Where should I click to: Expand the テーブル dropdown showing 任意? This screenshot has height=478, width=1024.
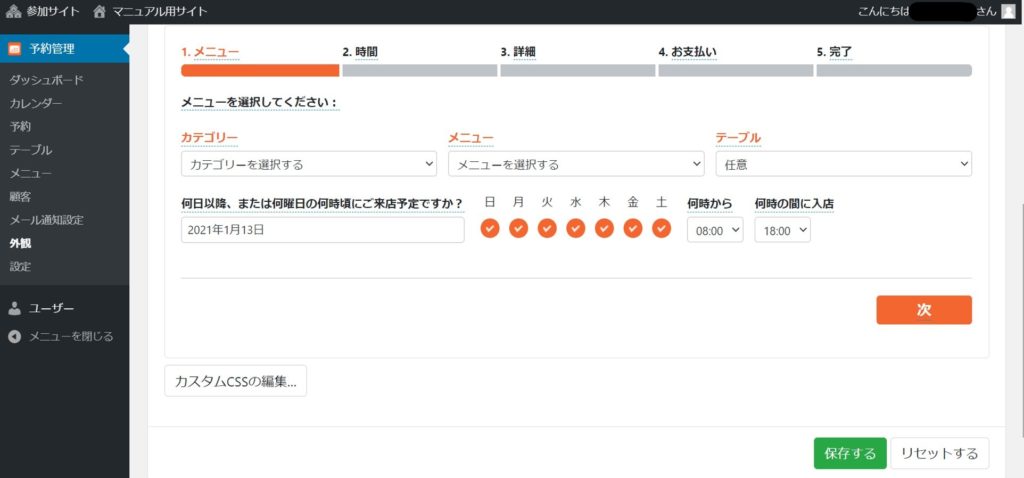(x=843, y=164)
